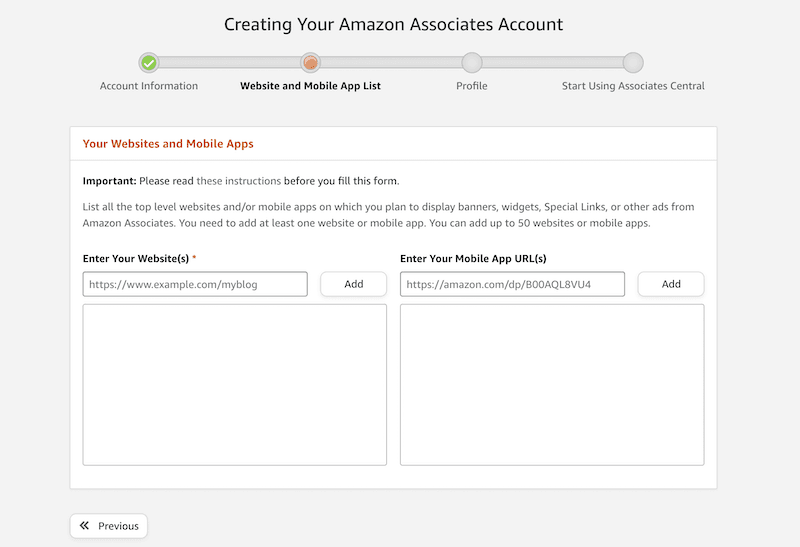Click the 'Your Websites and Mobile Apps' heading

(x=168, y=144)
